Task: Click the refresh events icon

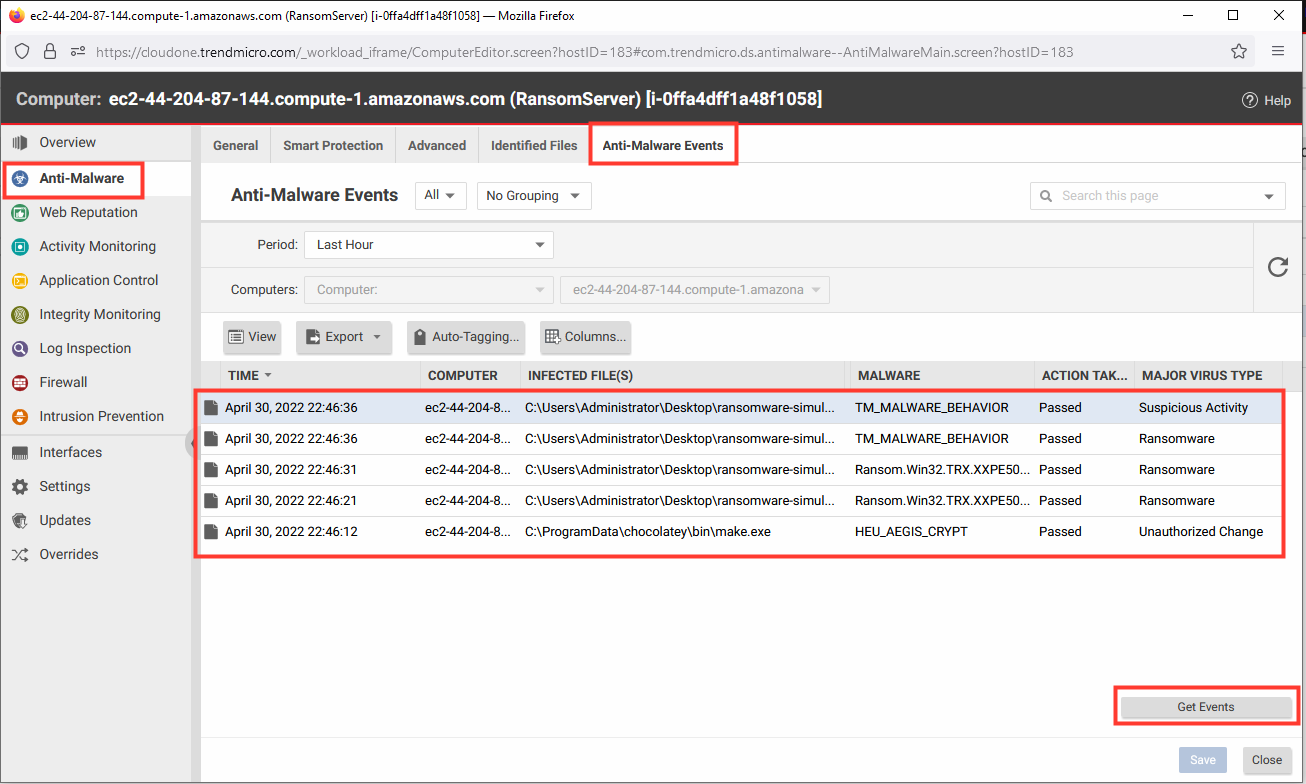Action: tap(1278, 267)
